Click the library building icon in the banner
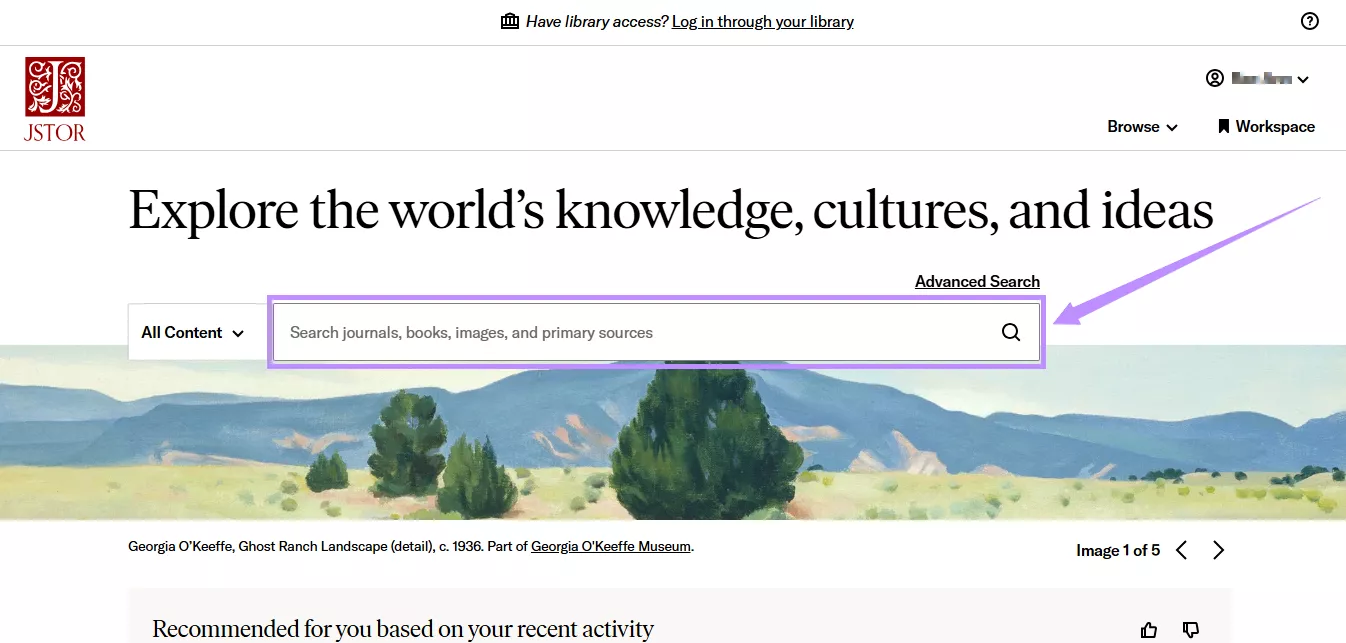Screen dimensions: 1346x643 click(510, 20)
